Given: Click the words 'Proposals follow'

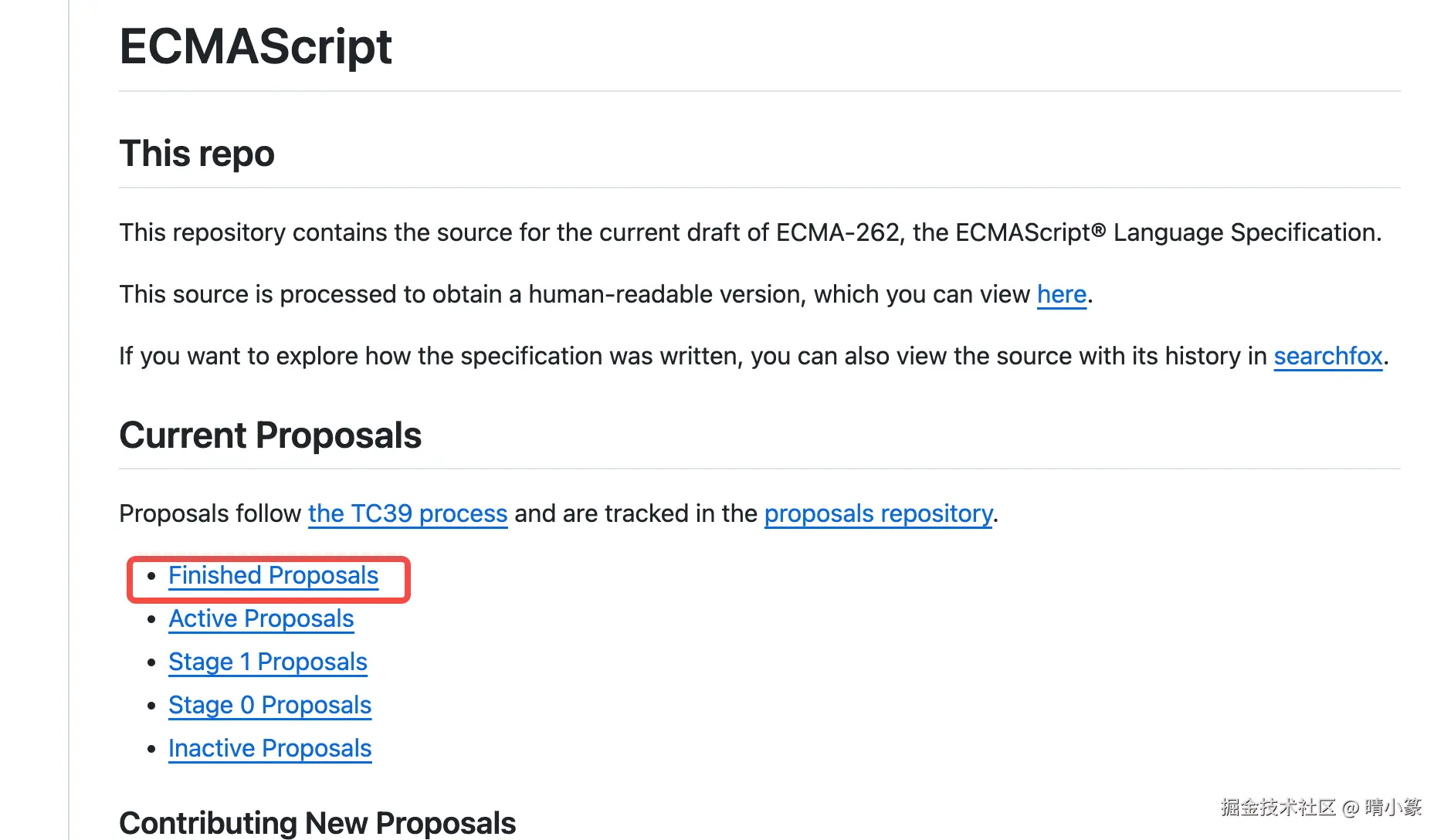Looking at the screenshot, I should click(210, 513).
